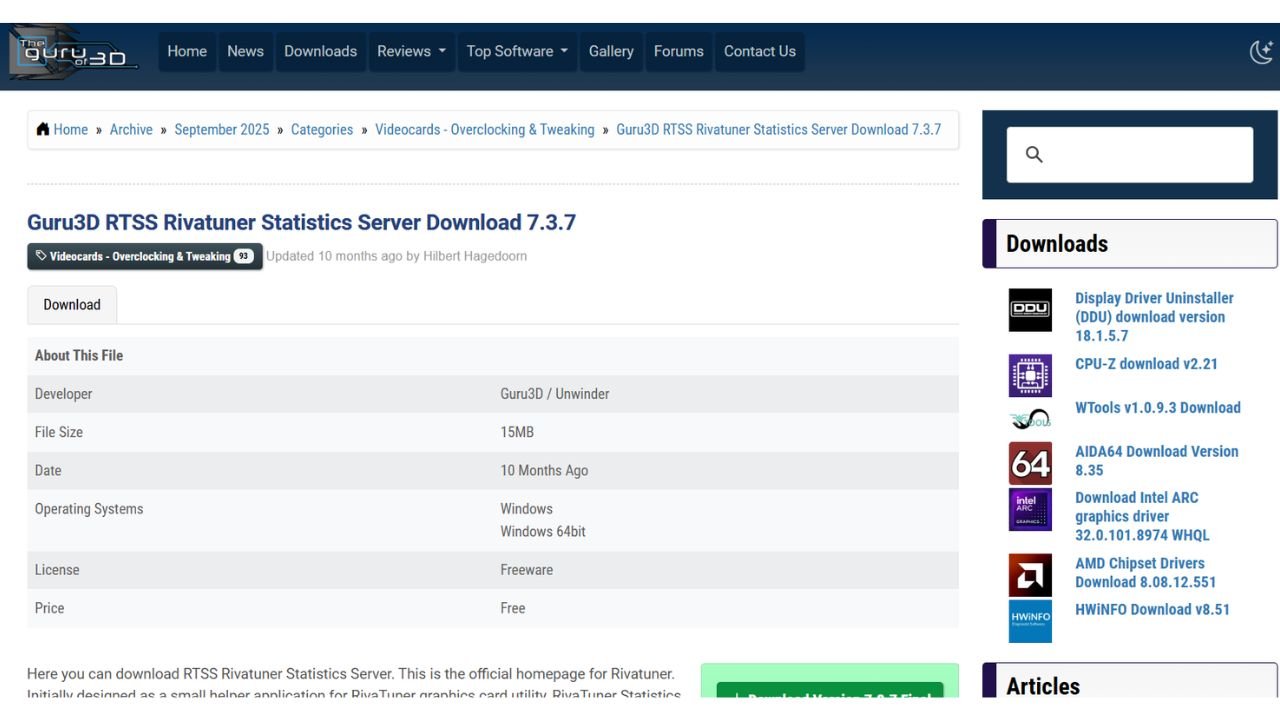Click the Intel ARC graphics icon

[1030, 510]
